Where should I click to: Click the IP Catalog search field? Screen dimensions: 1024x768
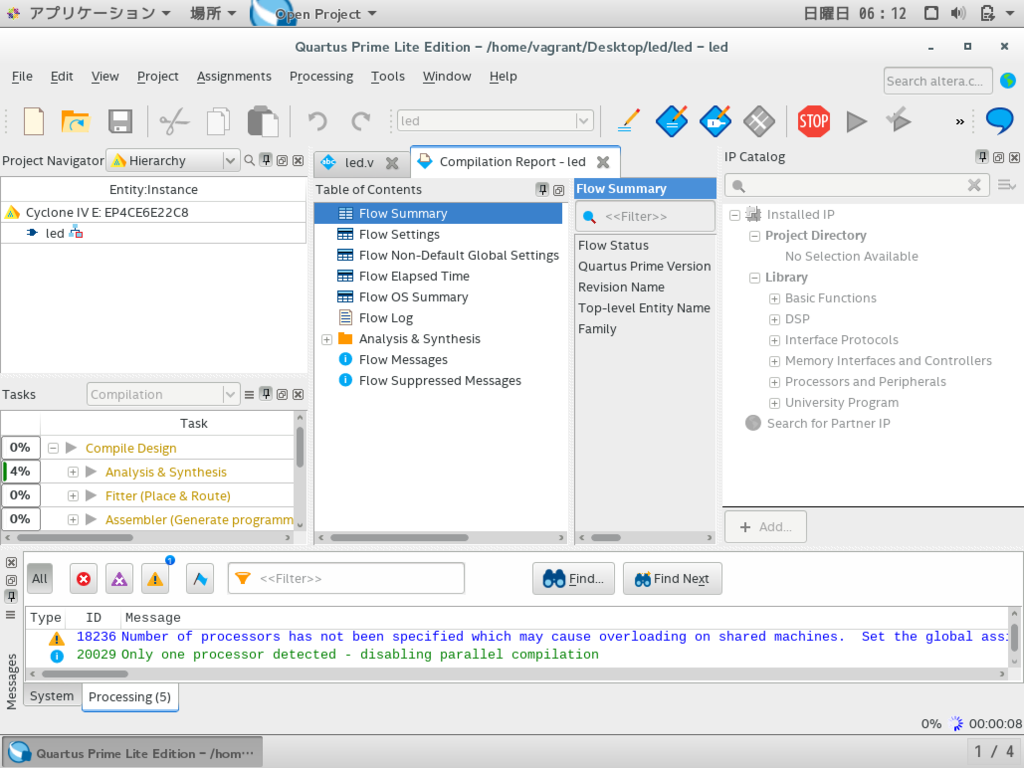click(857, 185)
